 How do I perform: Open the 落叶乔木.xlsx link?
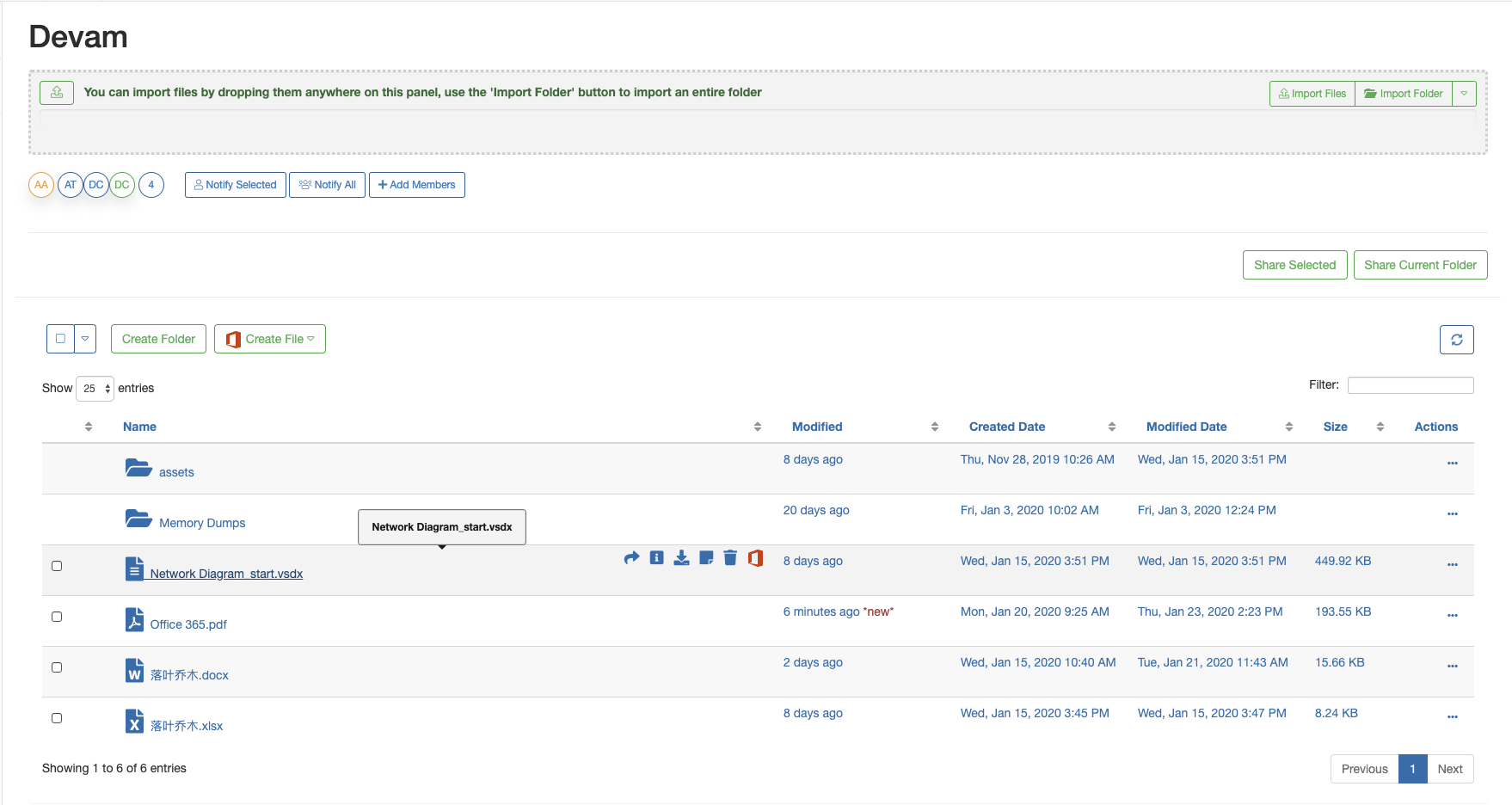coord(187,726)
